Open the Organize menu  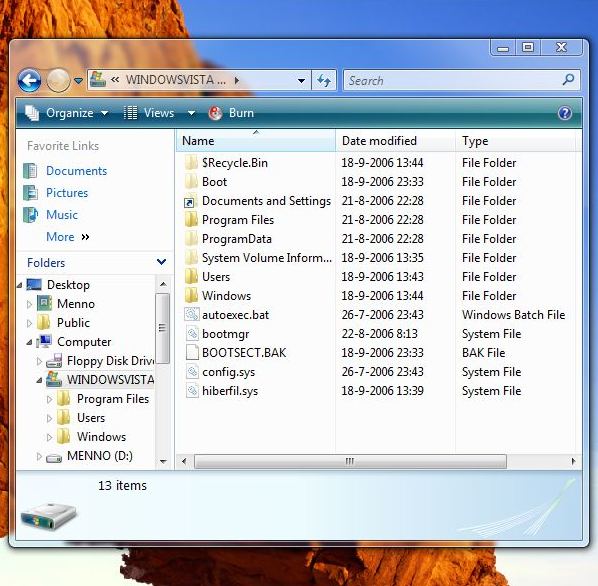(x=66, y=113)
